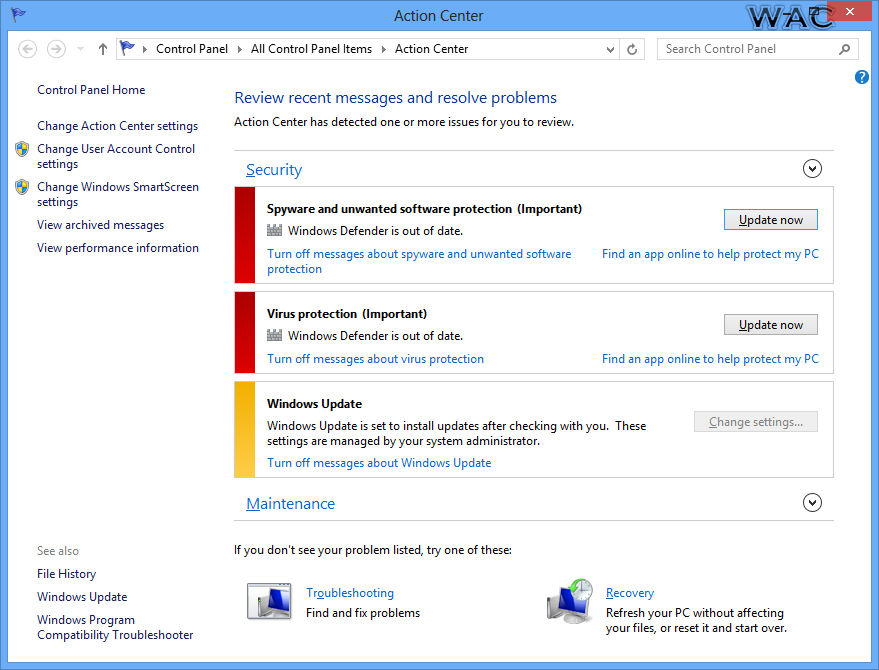Open Help with the question mark icon
879x670 pixels.
click(862, 77)
